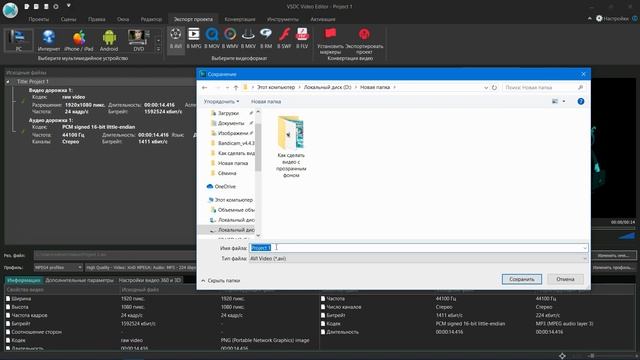Viewport: 640px width, 360px height.
Task: Select OneDrive in the navigation pane
Action: [225, 187]
